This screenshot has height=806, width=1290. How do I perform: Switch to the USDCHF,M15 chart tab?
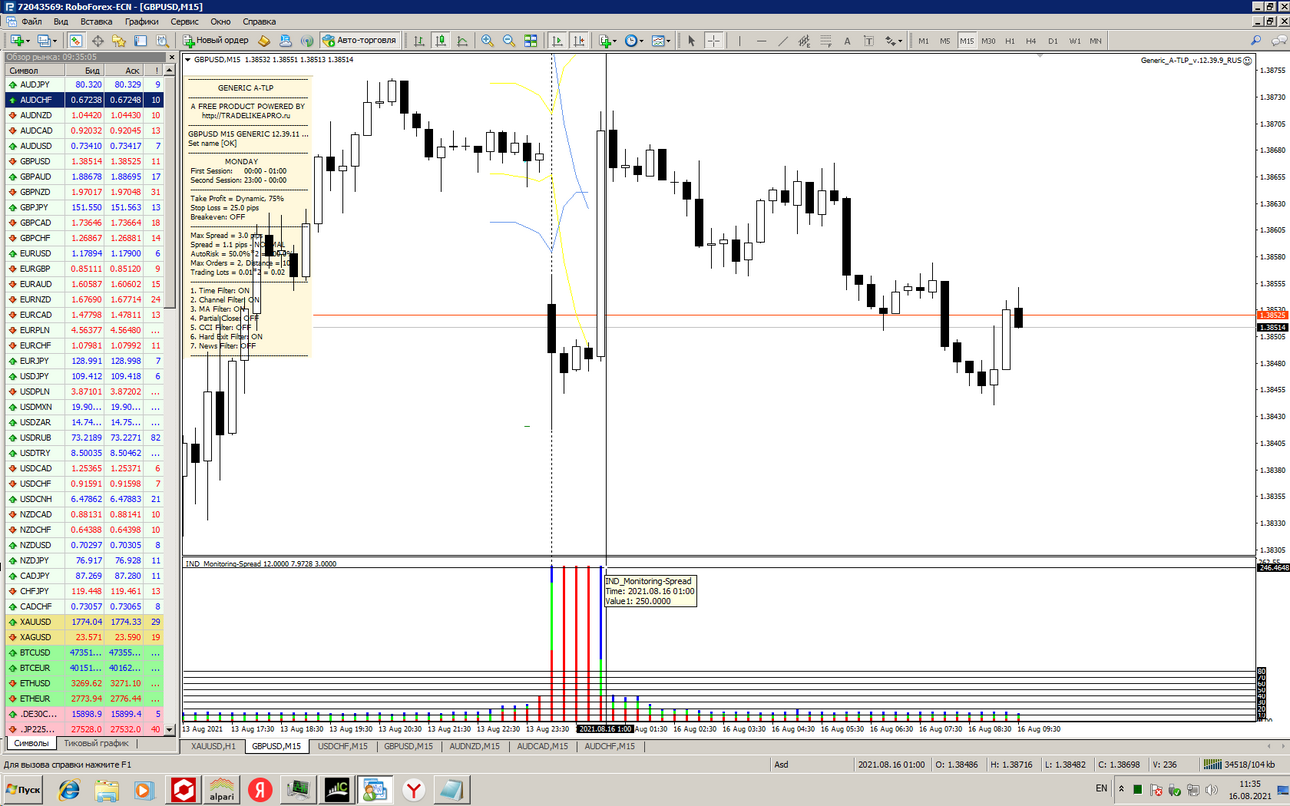(342, 746)
